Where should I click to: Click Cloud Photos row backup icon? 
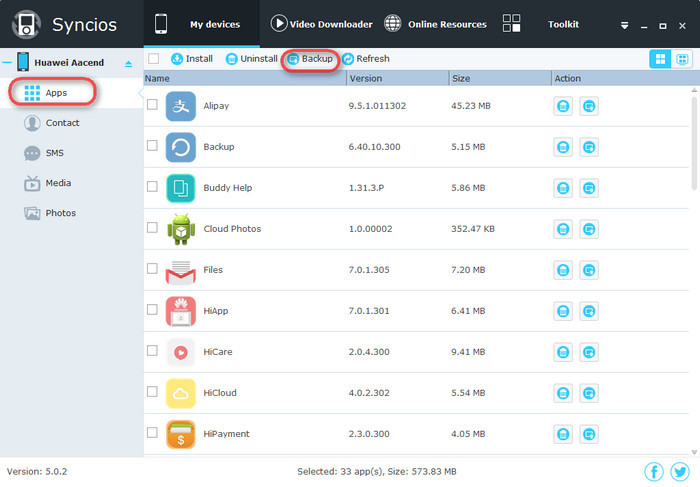(x=589, y=229)
